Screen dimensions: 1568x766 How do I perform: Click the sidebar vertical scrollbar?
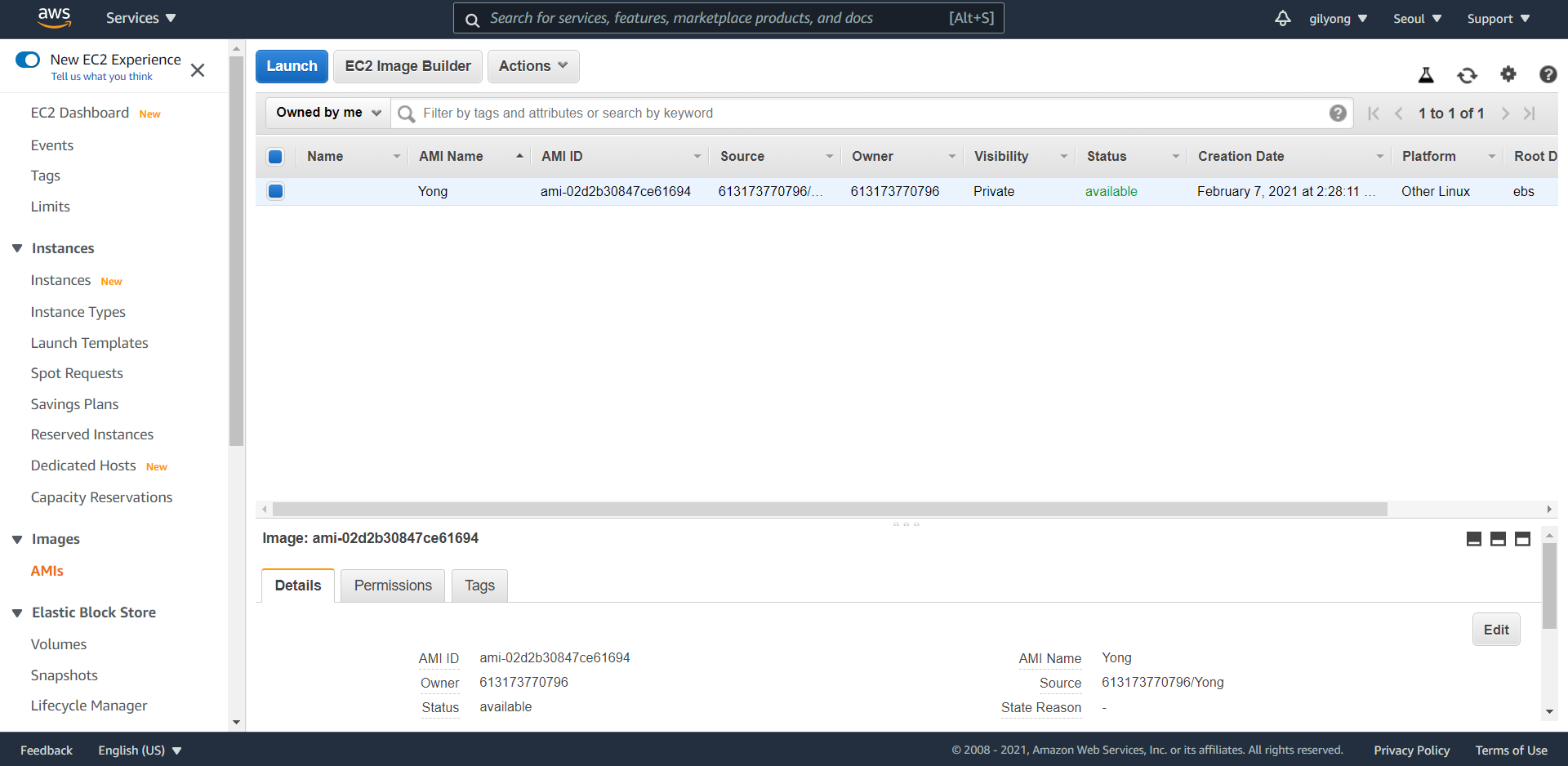coord(237,252)
